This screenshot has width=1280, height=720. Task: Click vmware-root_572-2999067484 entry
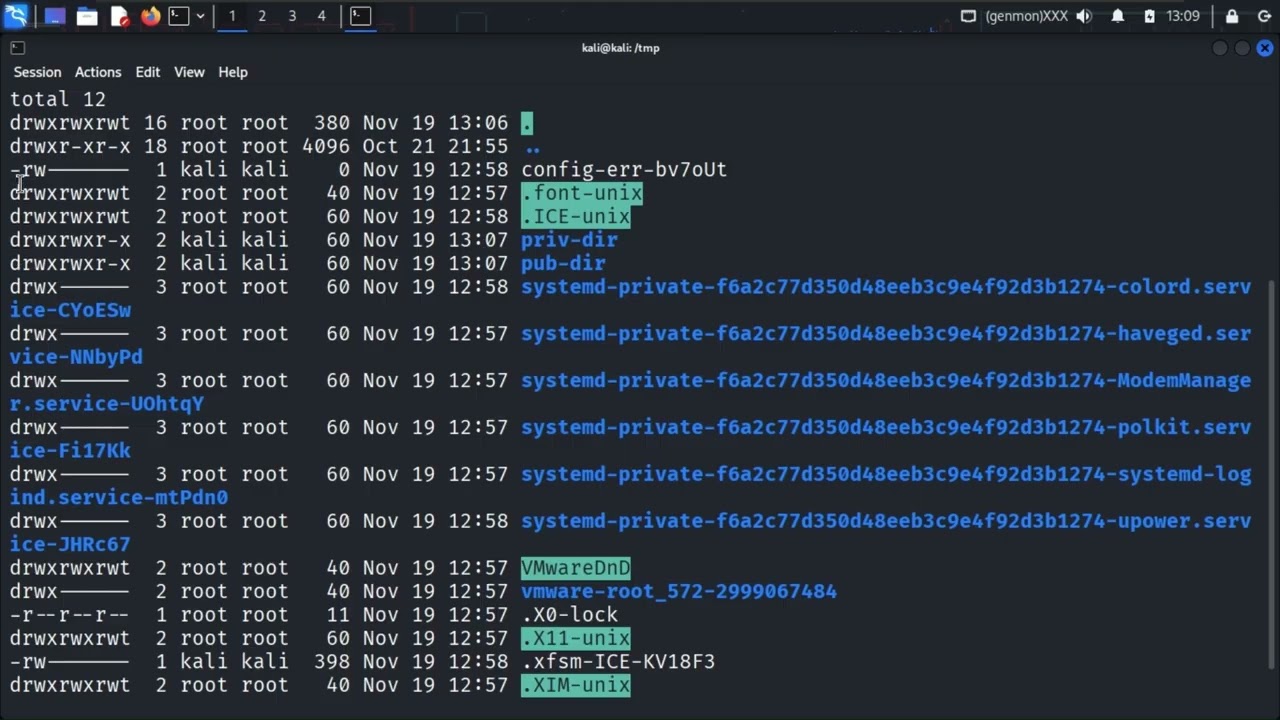[679, 591]
